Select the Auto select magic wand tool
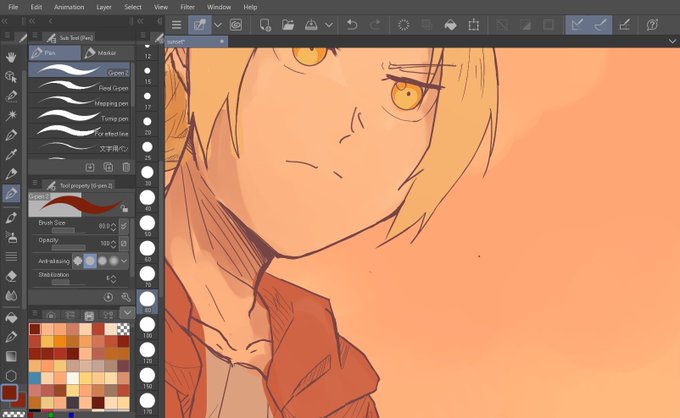The height and width of the screenshot is (418, 680). [11, 115]
